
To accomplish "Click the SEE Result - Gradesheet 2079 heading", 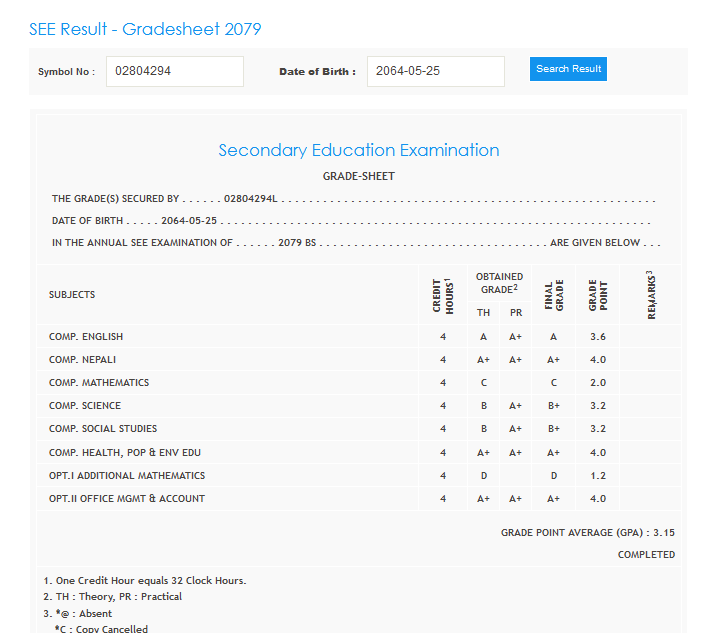I will 145,29.
